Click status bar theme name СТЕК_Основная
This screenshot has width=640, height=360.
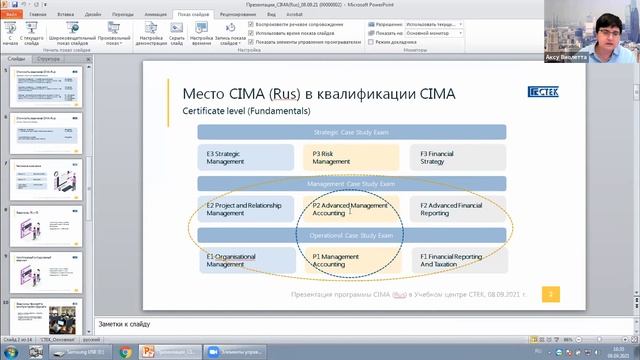58,340
